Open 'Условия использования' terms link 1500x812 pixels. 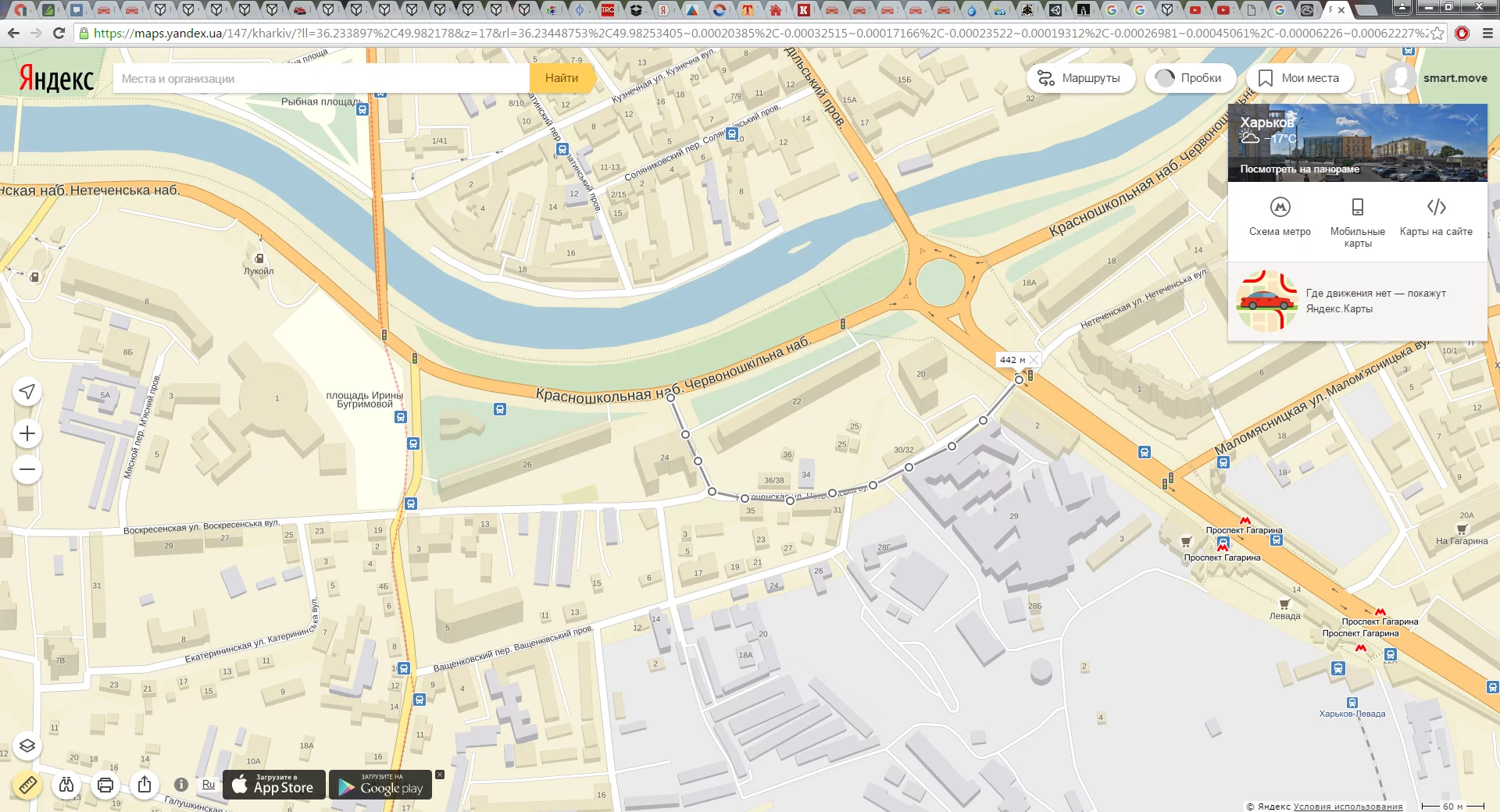(1348, 807)
